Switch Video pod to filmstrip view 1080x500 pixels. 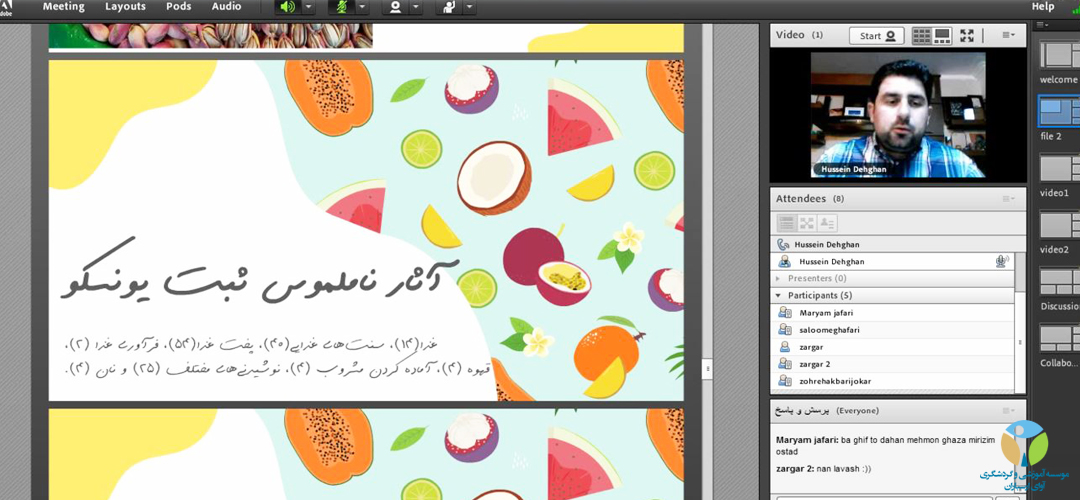(x=942, y=36)
